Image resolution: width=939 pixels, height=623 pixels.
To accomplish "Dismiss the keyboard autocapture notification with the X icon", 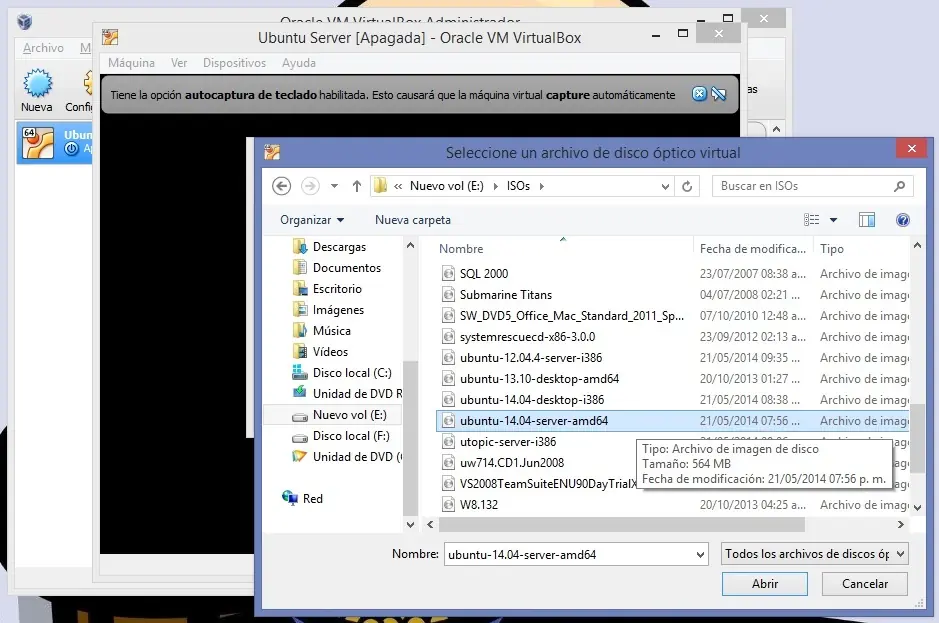I will click(699, 94).
